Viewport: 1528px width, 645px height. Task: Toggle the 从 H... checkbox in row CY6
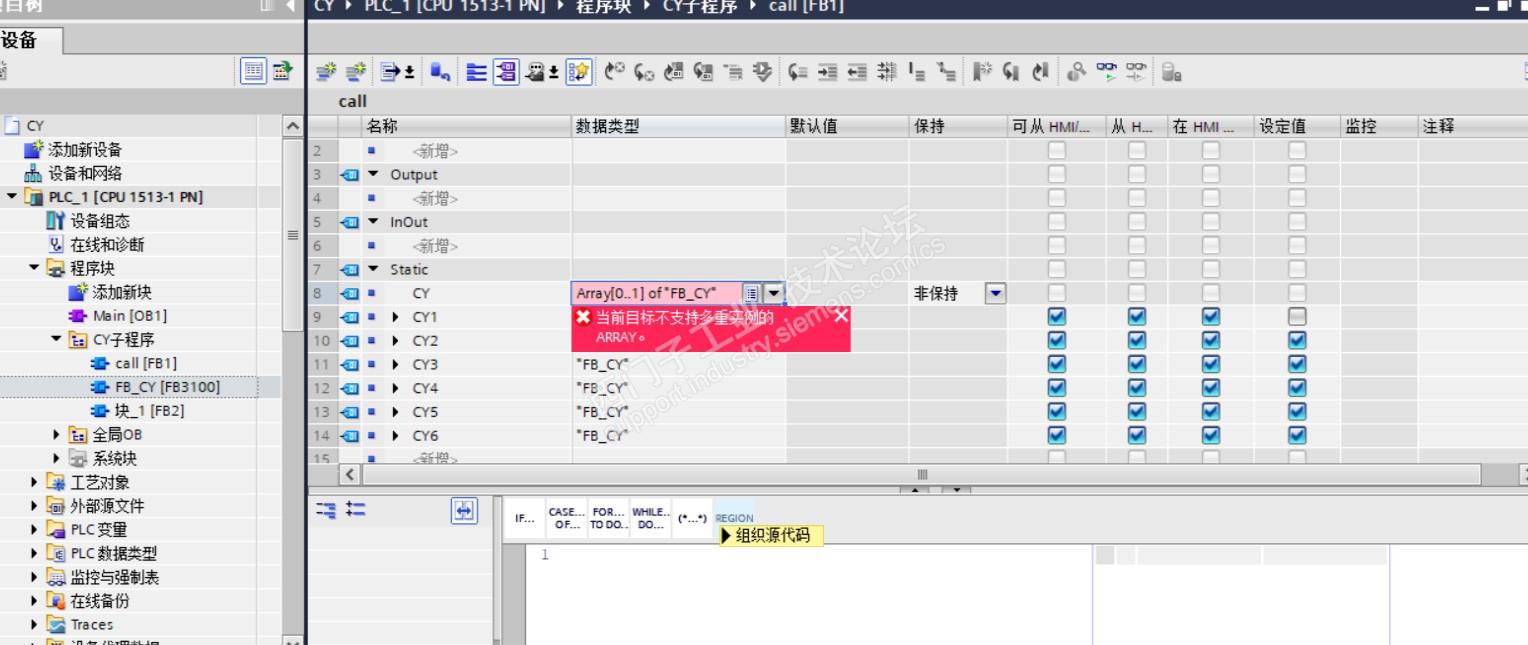(x=1136, y=436)
